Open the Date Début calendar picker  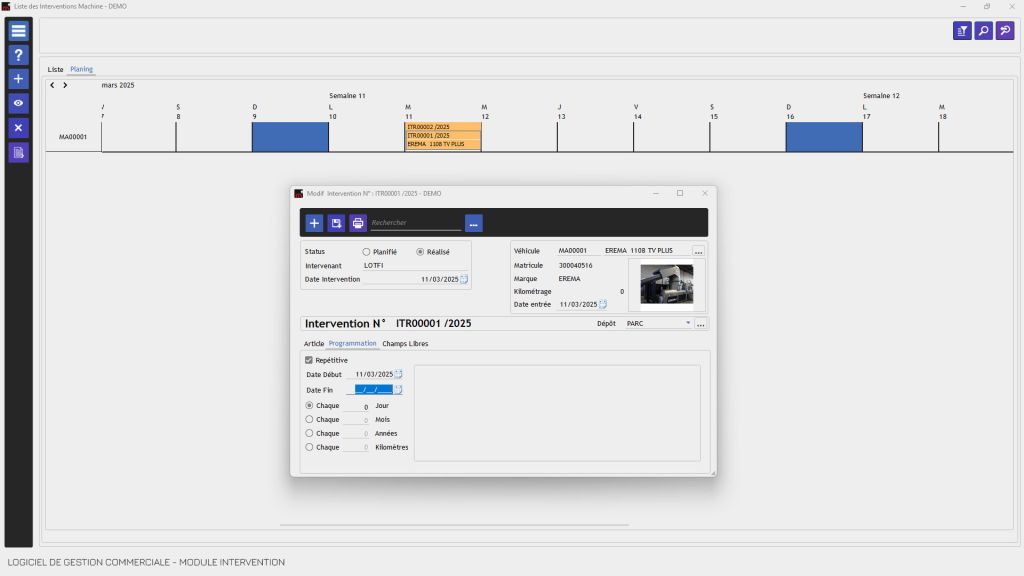(398, 374)
